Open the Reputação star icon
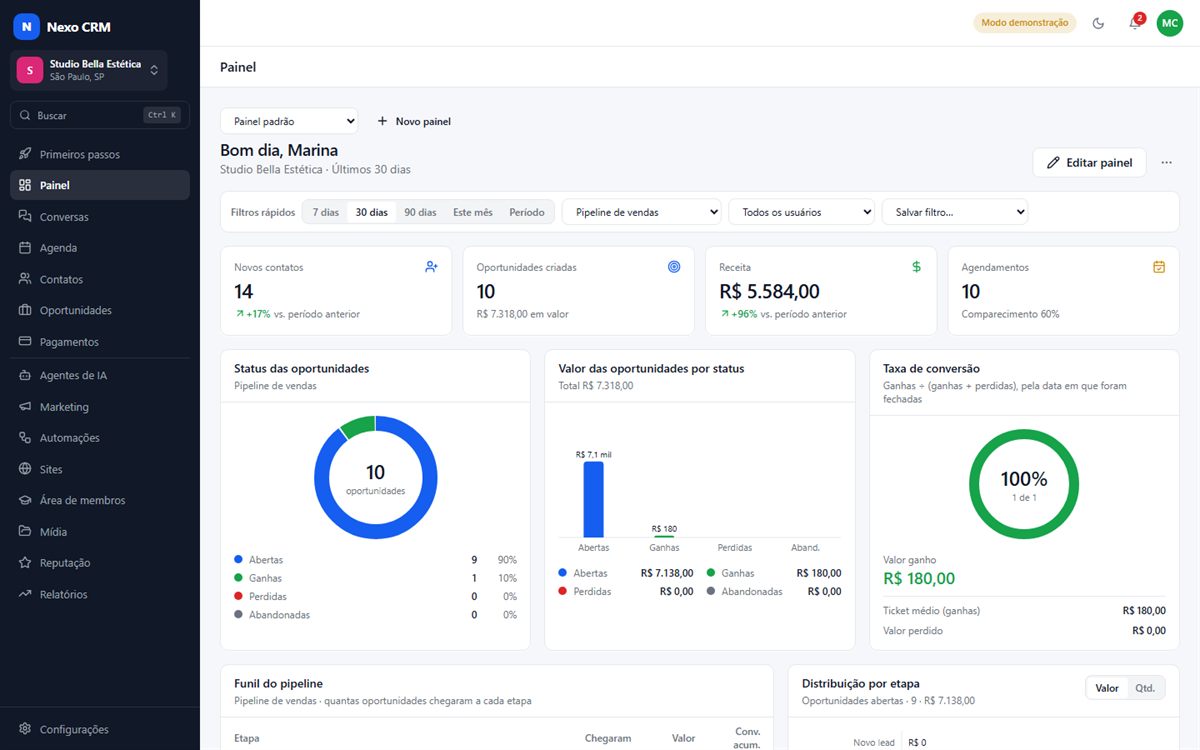Screen dimensions: 1200x750 25,563
